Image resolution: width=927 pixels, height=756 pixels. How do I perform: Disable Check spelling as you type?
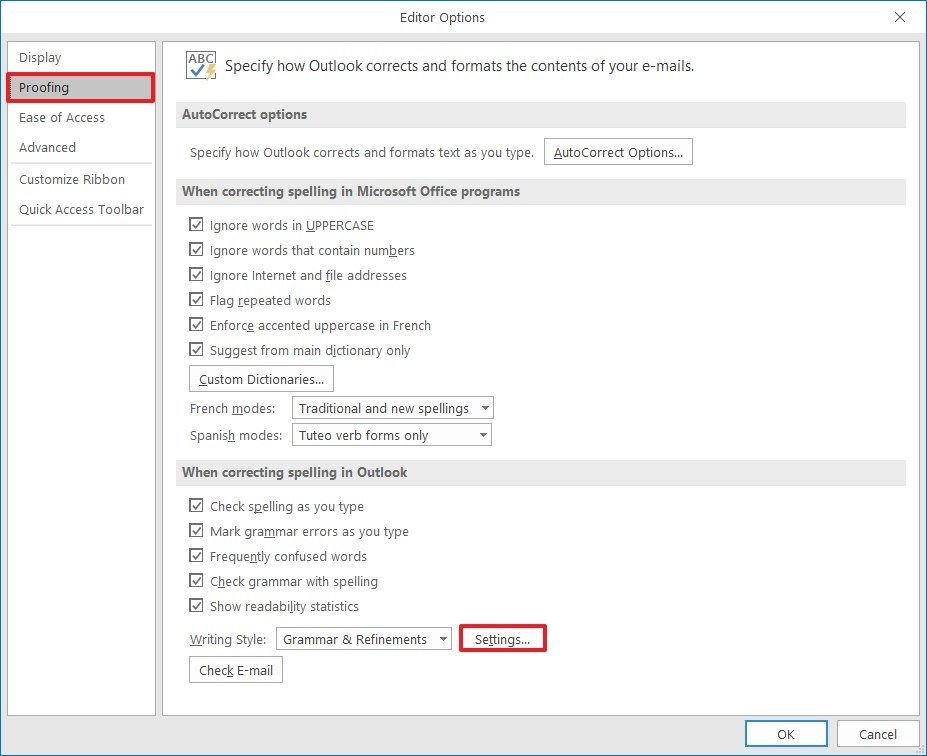click(x=197, y=506)
